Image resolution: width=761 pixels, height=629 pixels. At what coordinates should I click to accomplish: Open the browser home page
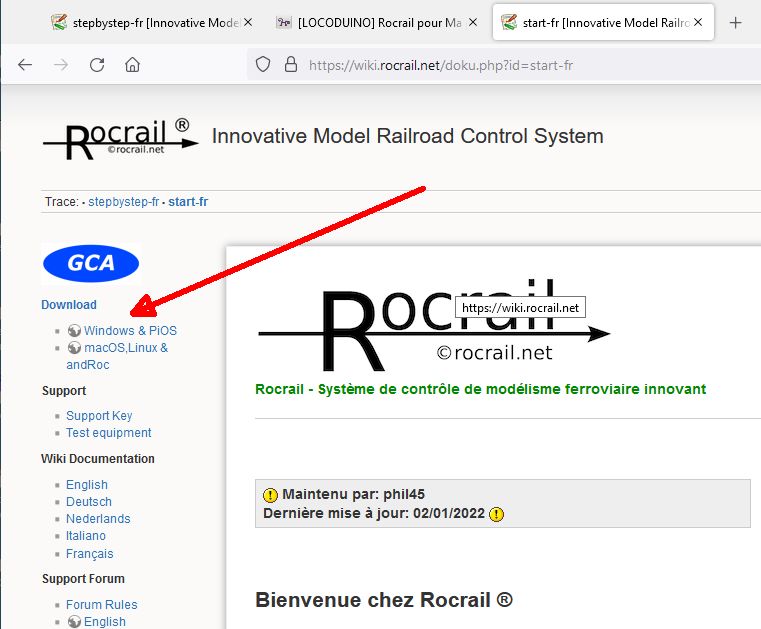pos(132,65)
